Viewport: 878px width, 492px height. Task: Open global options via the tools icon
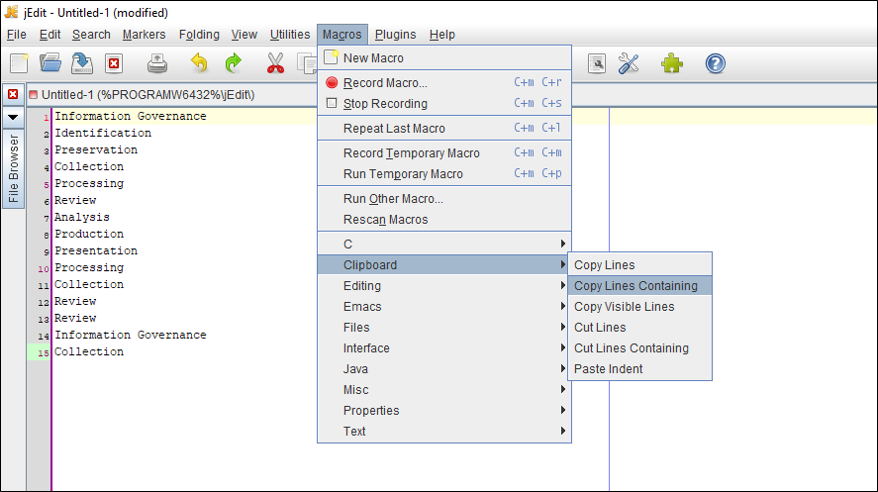point(628,63)
